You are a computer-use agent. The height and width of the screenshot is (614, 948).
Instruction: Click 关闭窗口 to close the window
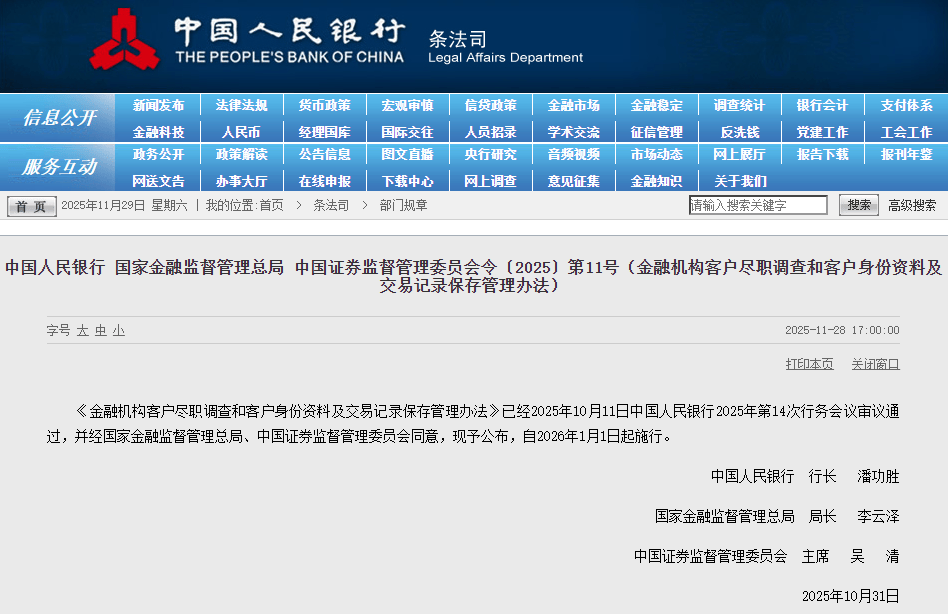tap(875, 364)
